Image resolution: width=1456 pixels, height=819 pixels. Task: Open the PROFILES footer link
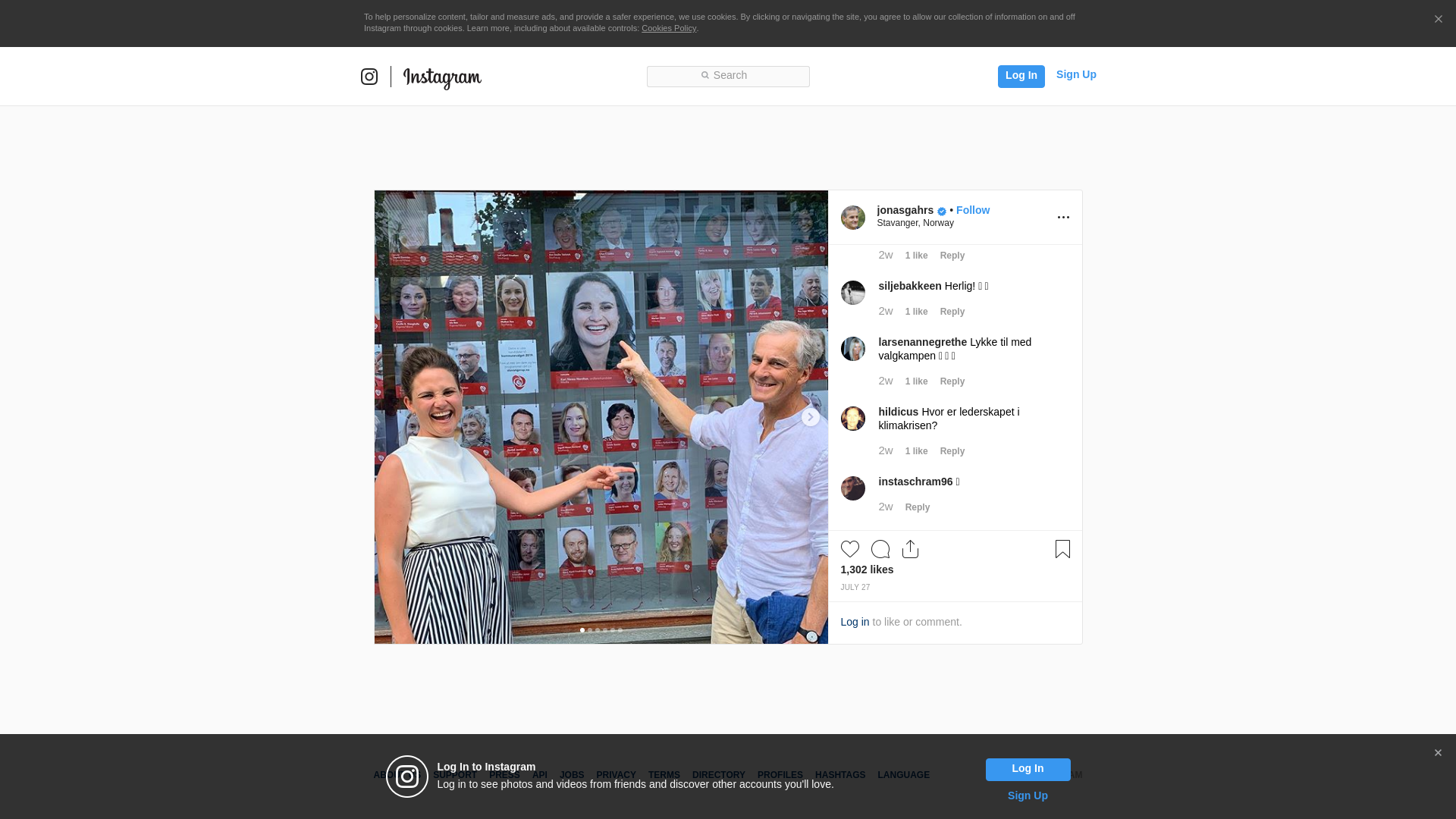tap(780, 775)
